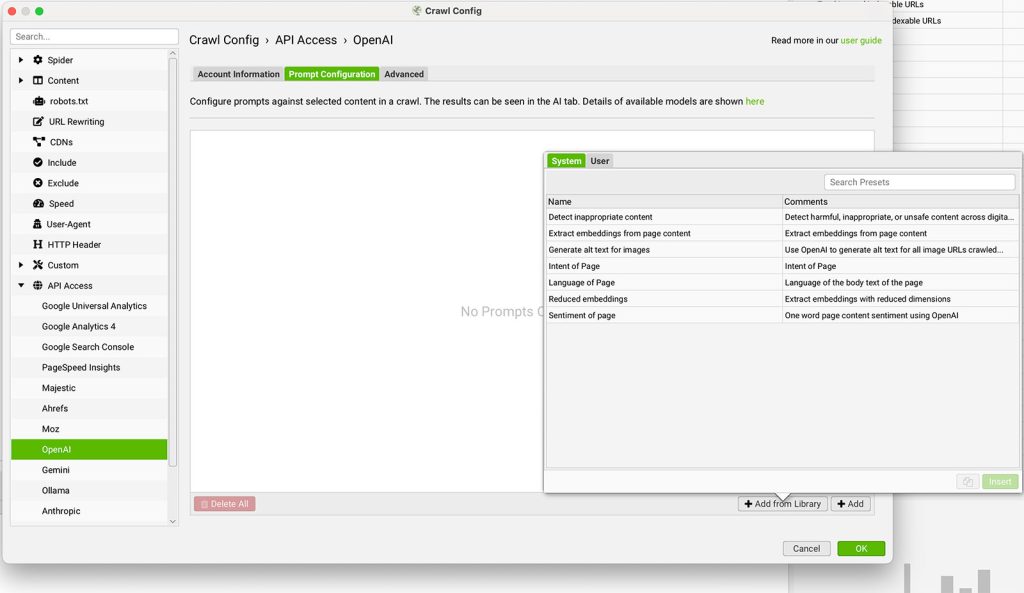This screenshot has height=593, width=1024.
Task: Click the Comments column header
Action: pos(901,202)
